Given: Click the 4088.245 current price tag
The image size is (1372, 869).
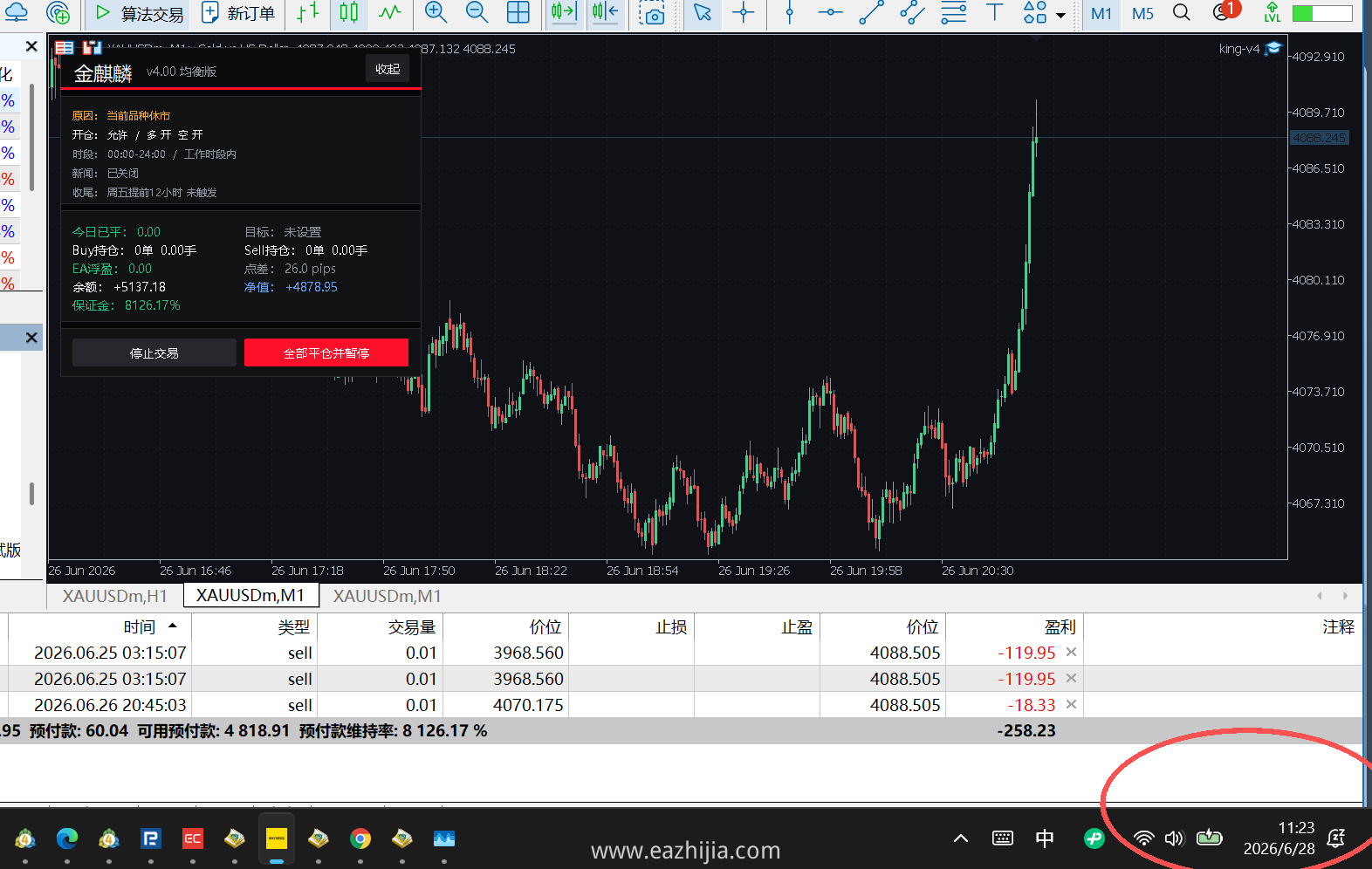Looking at the screenshot, I should [x=1320, y=138].
